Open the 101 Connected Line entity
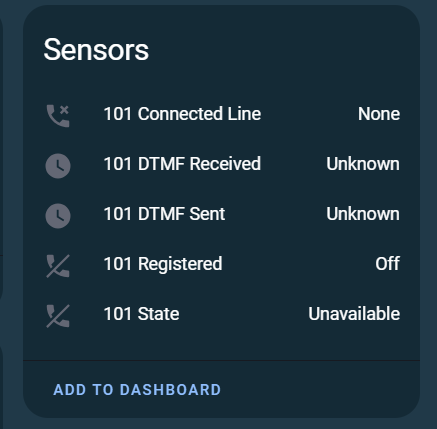Viewport: 437px width, 429px height. click(182, 114)
